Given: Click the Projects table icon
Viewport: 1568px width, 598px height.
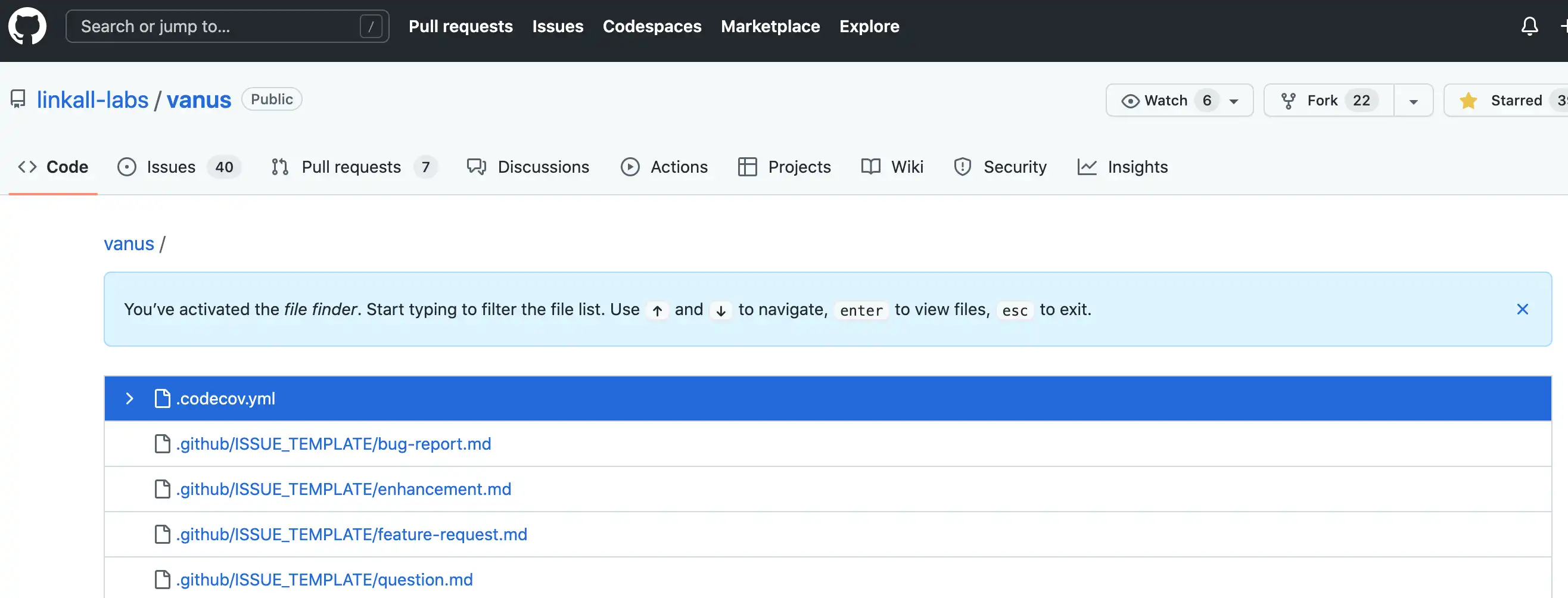Looking at the screenshot, I should click(747, 167).
